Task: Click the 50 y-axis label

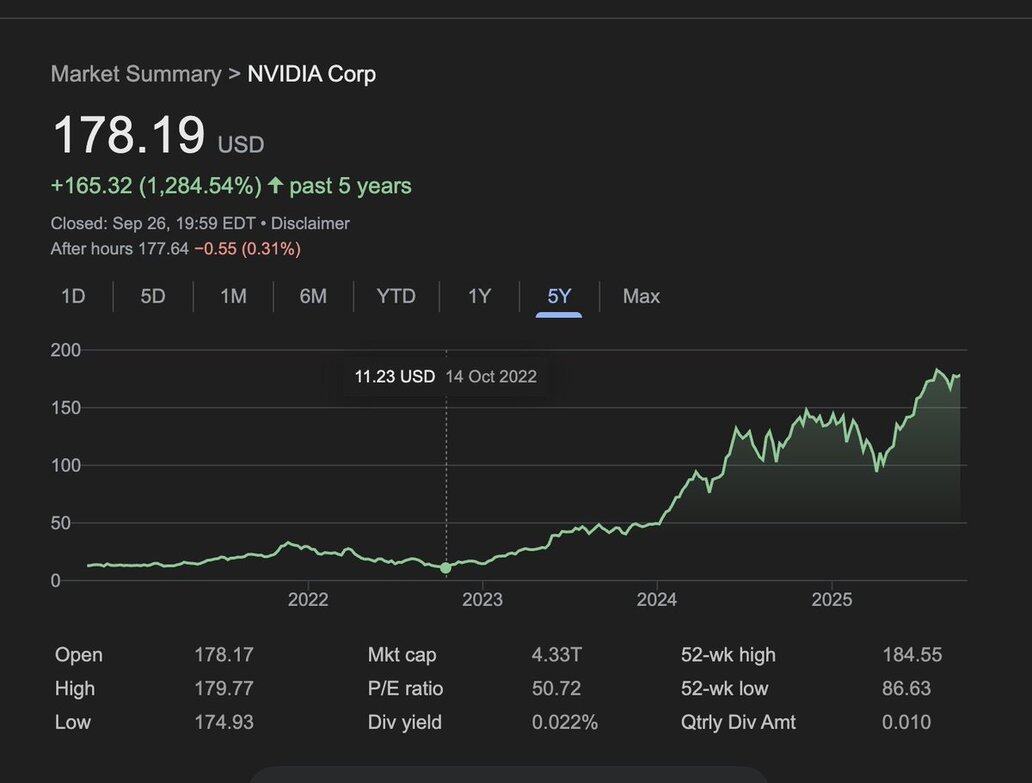Action: click(x=61, y=523)
